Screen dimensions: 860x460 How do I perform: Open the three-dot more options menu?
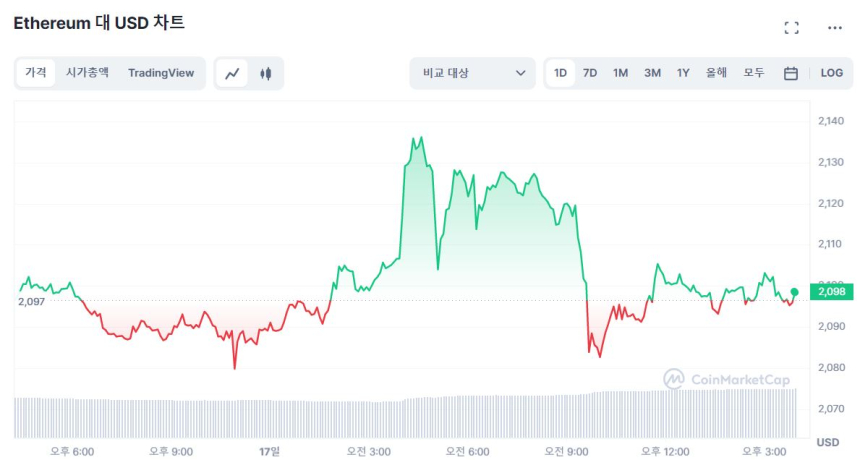(x=835, y=28)
